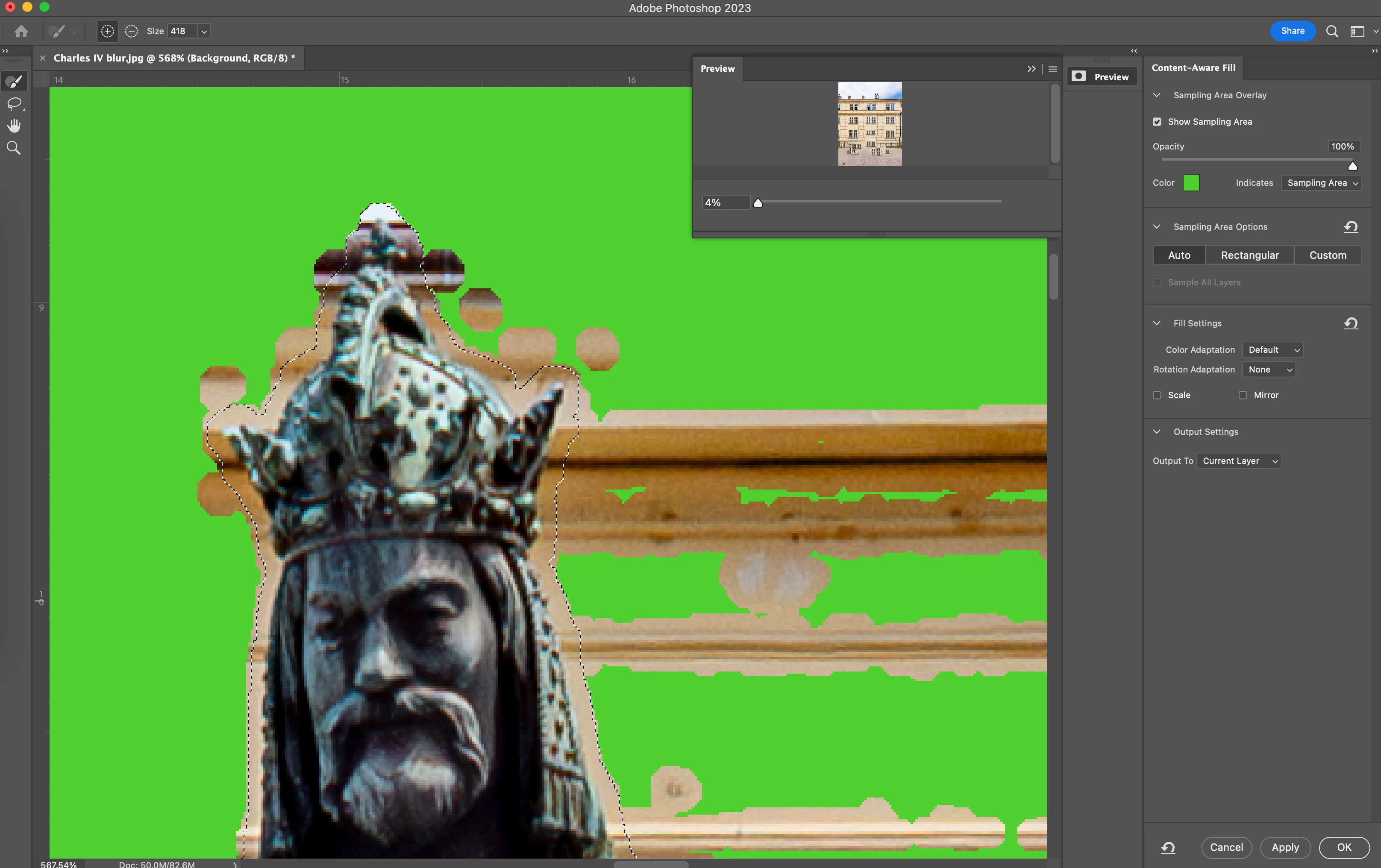Click the Home icon
Viewport: 1381px width, 868px height.
click(21, 31)
